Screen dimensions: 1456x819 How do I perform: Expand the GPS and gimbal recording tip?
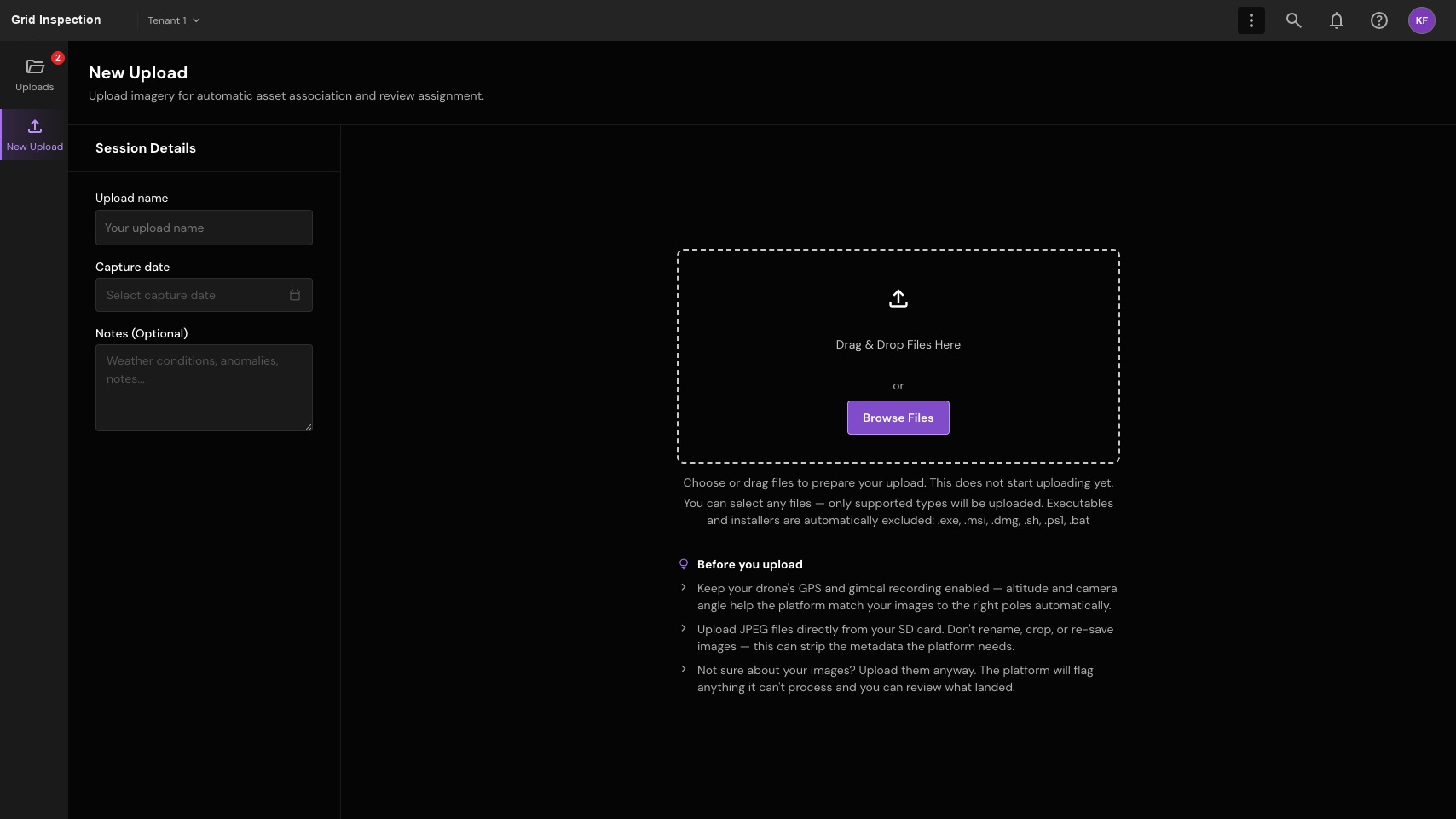click(683, 587)
